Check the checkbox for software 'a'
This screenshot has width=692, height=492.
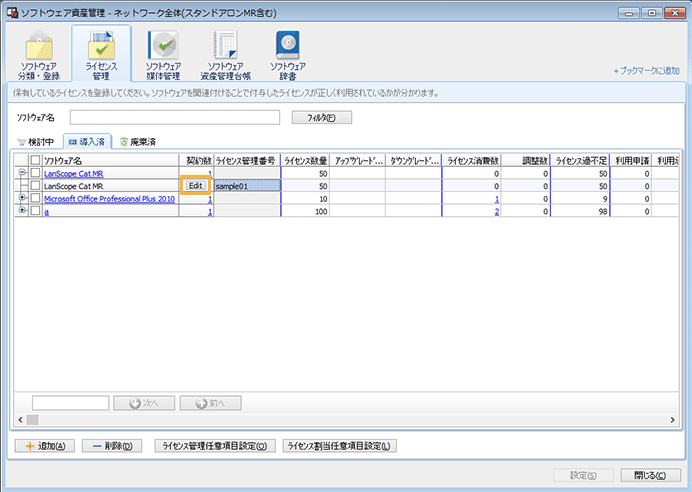(35, 211)
